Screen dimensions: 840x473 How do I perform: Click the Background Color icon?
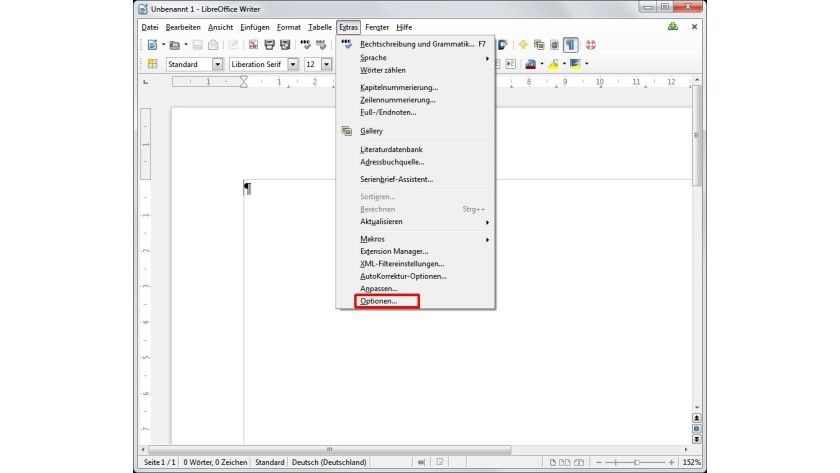[x=575, y=64]
